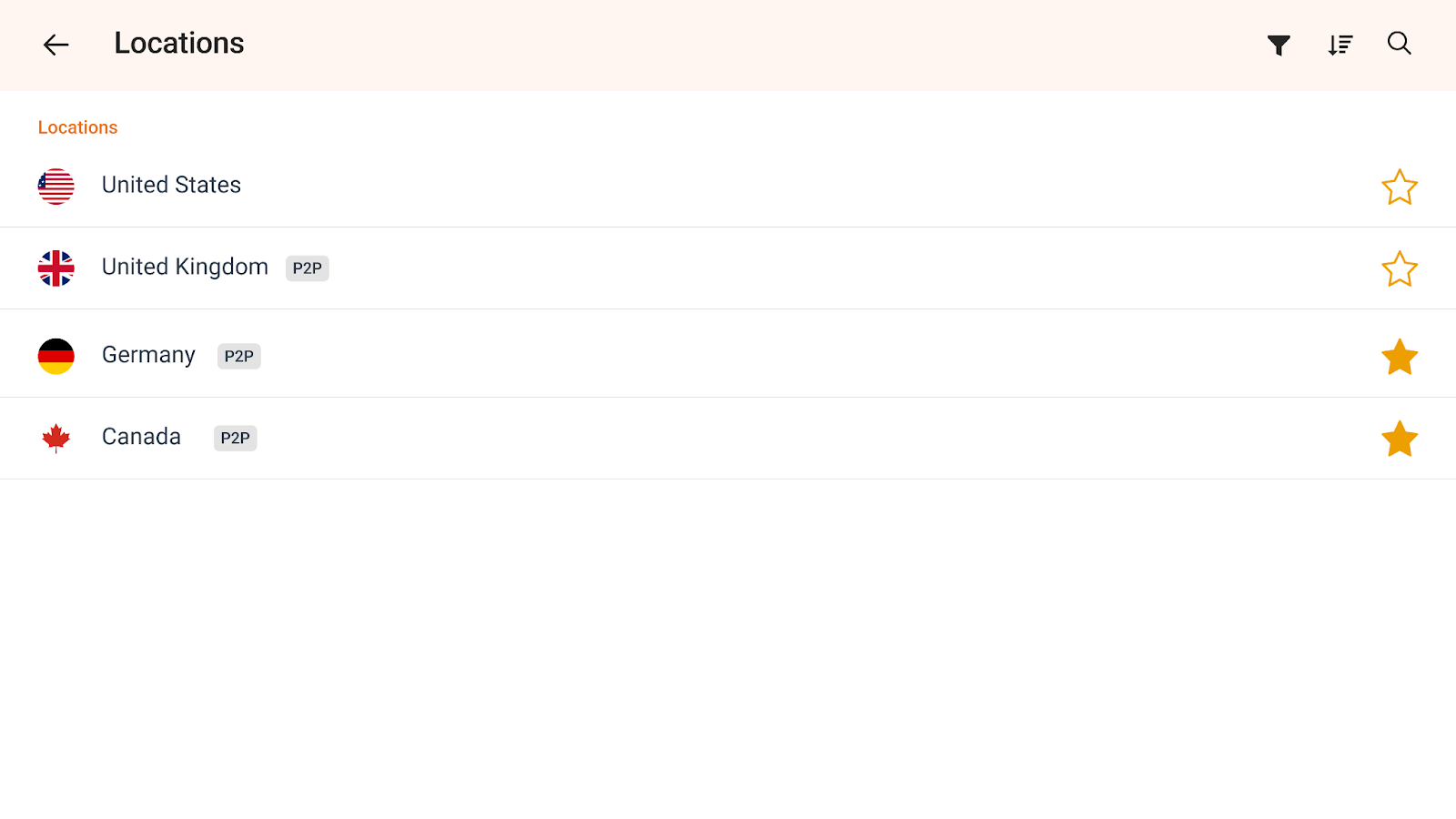Unfavorite the Canada location star

[x=1399, y=439]
